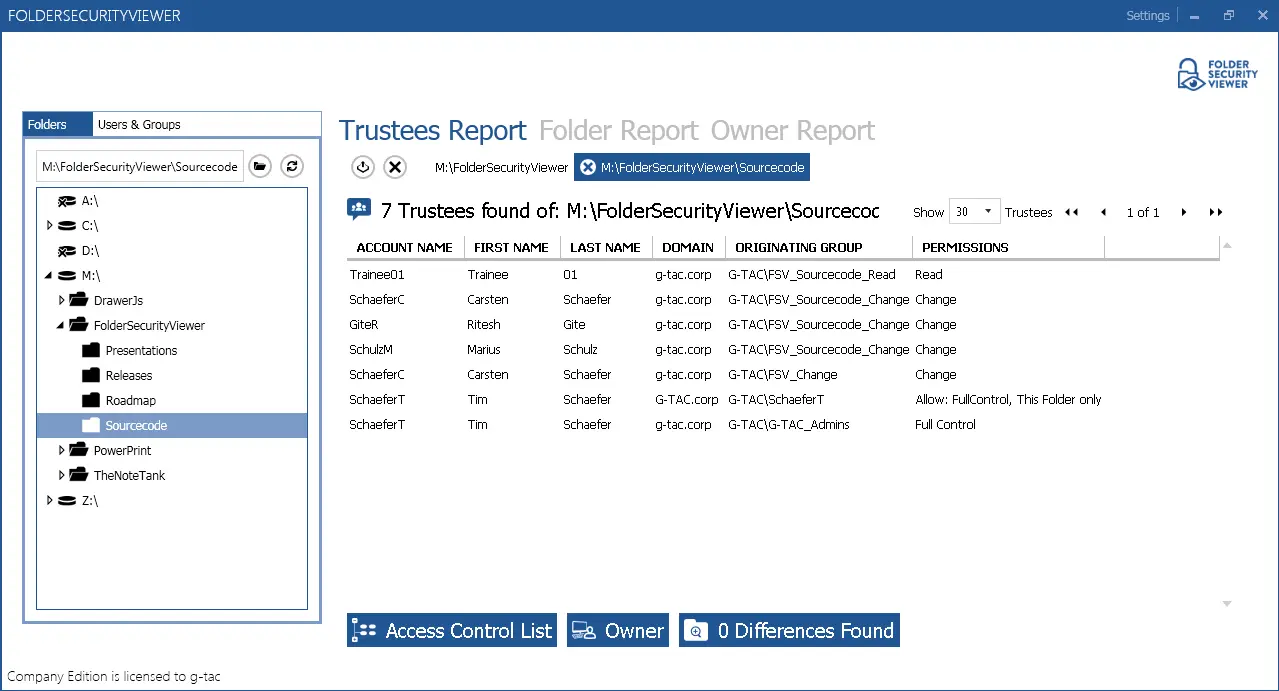1279x691 pixels.
Task: Jump to the last page of trustees
Action: pos(1216,212)
